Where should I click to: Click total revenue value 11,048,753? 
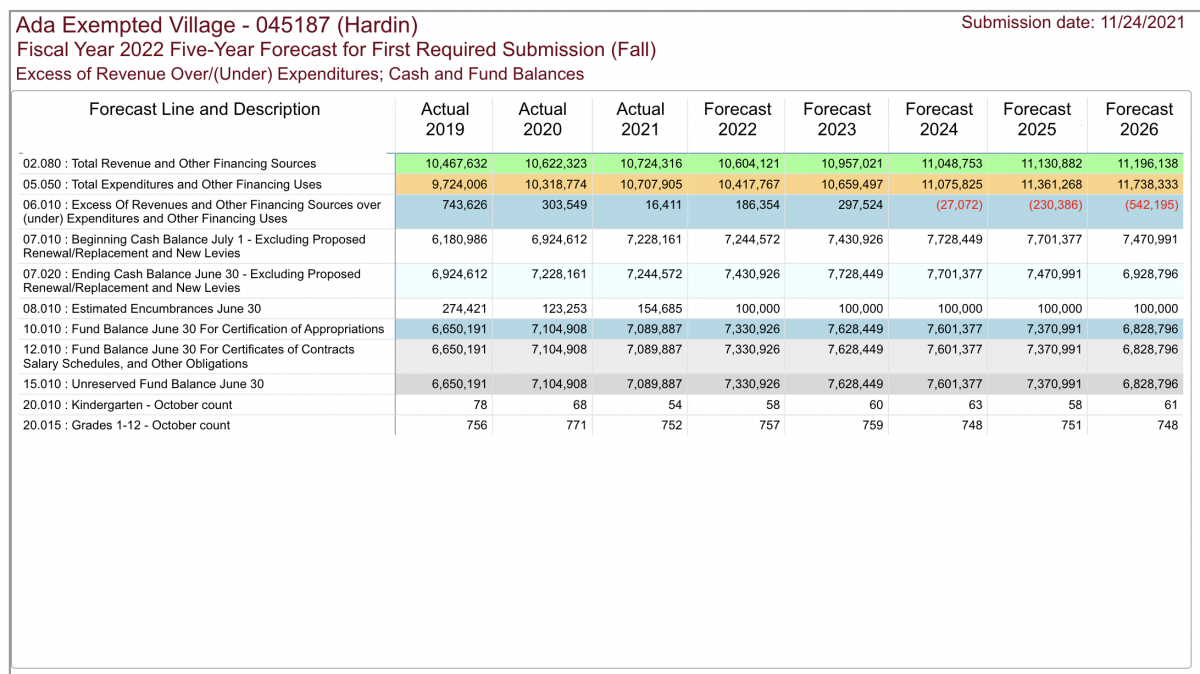pos(953,163)
